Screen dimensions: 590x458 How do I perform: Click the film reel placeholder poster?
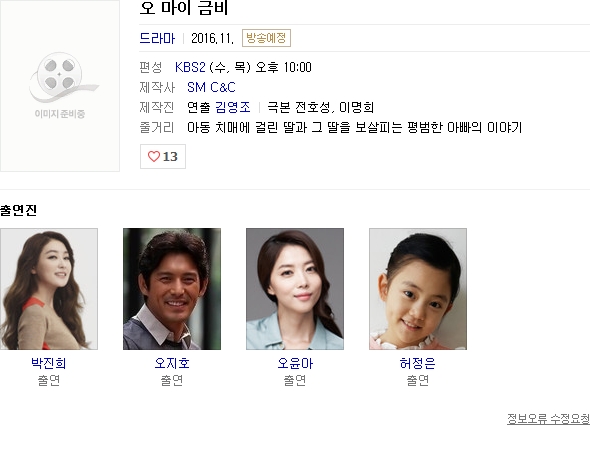coord(60,86)
